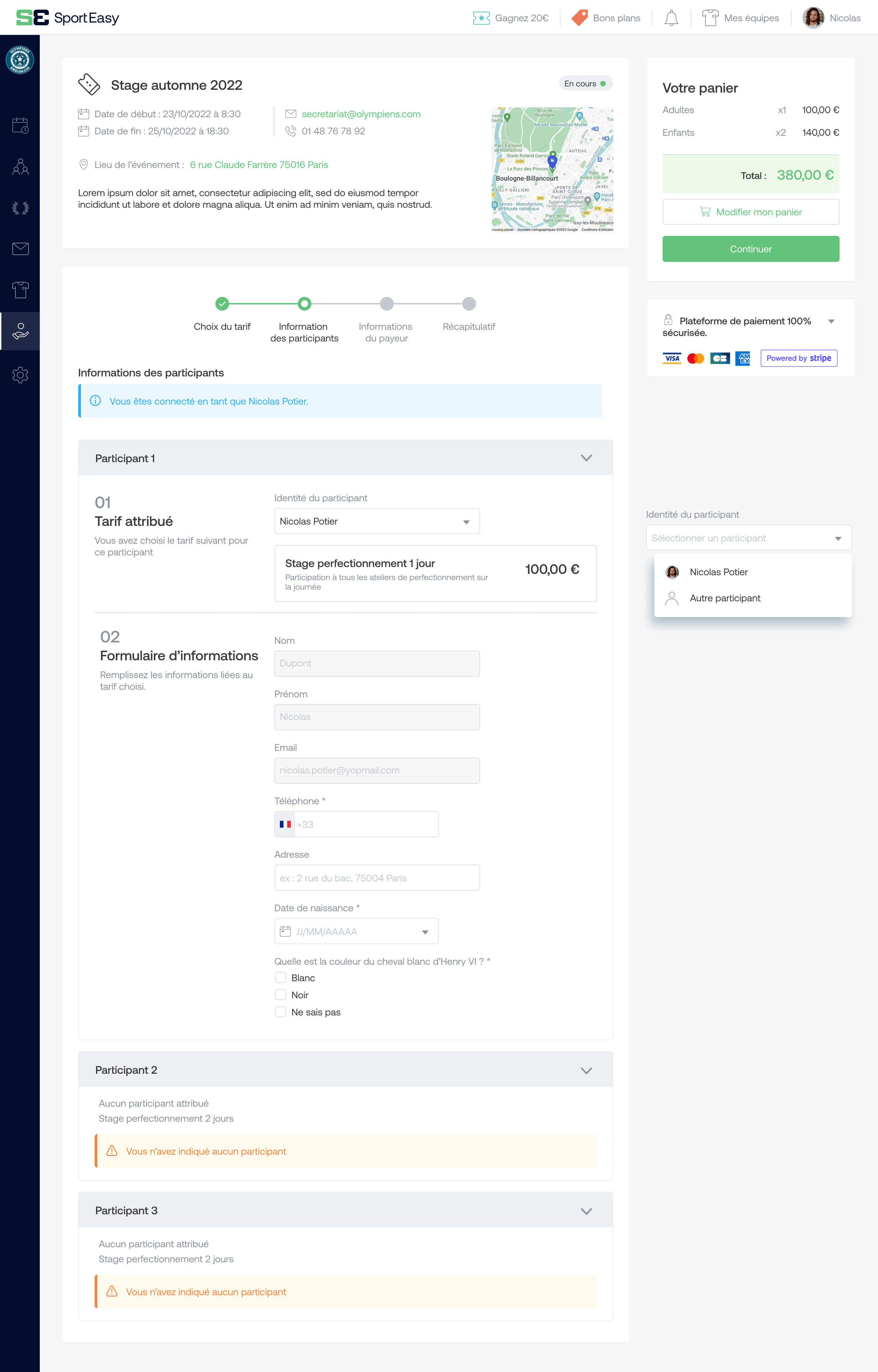
Task: Open messages envelope icon in sidebar
Action: coord(20,249)
